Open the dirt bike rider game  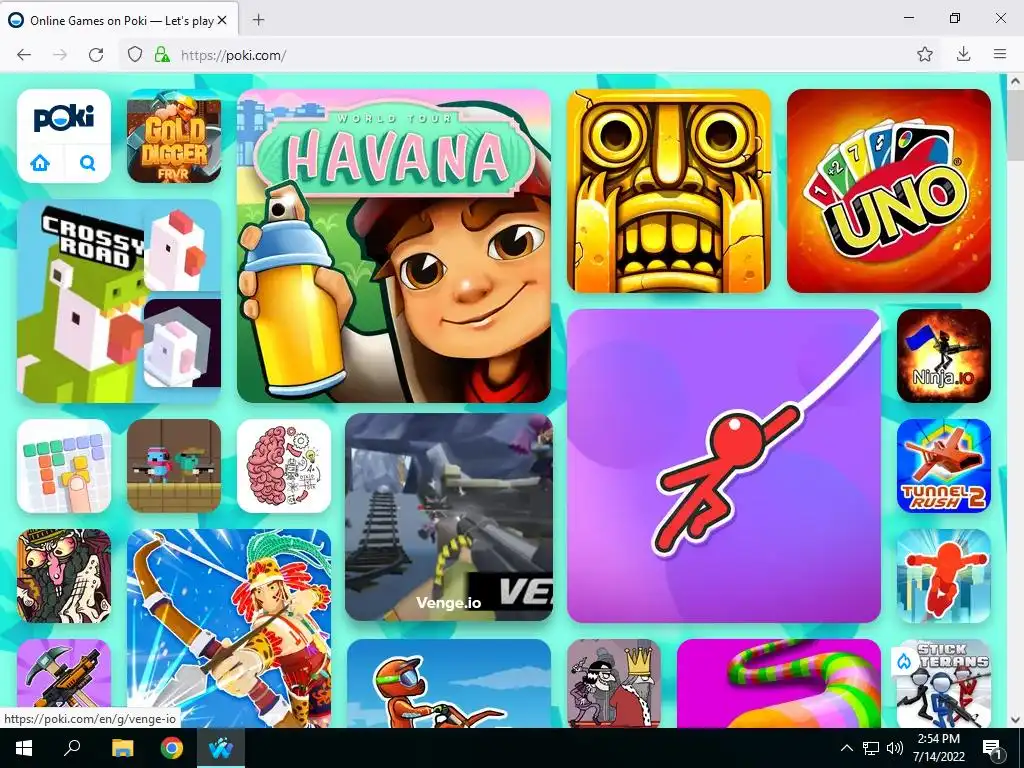[449, 683]
